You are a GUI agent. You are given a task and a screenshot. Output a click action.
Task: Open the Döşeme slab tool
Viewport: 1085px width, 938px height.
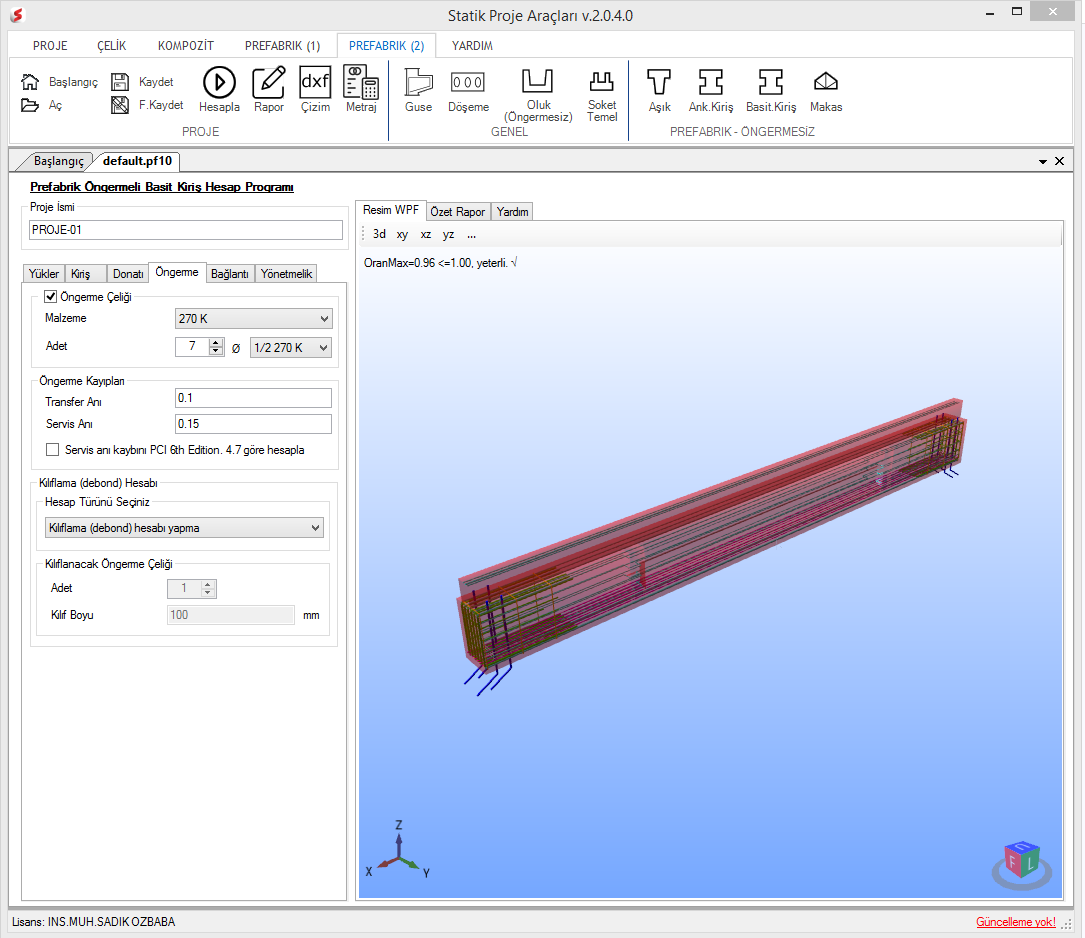[468, 91]
